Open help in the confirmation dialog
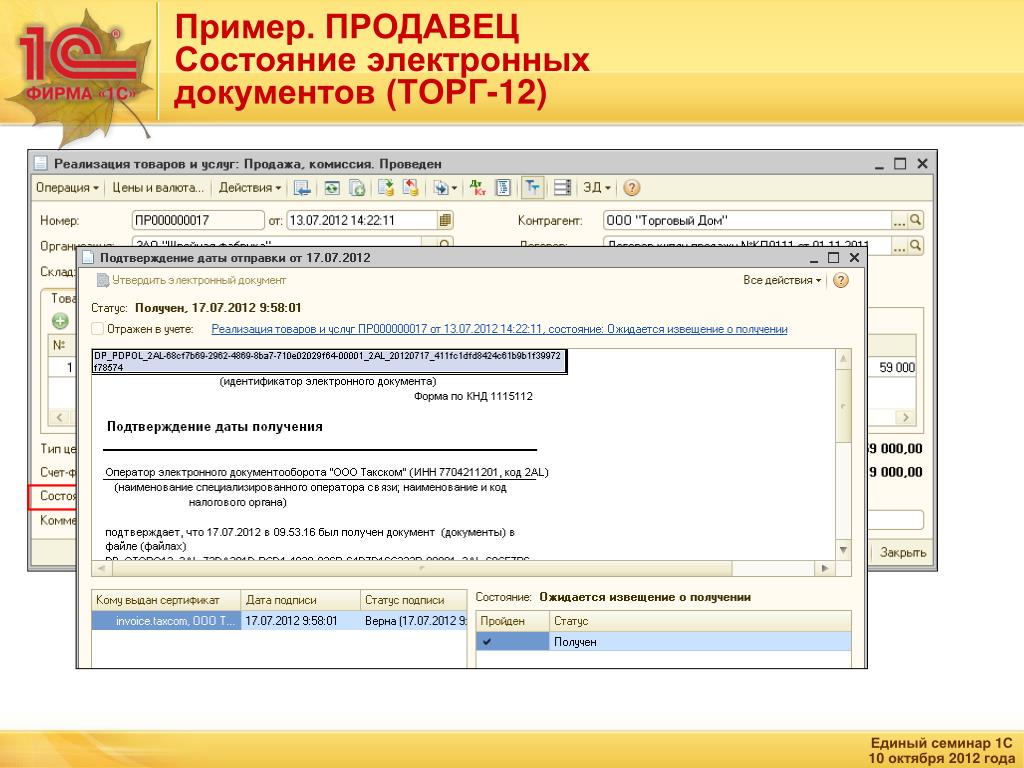 click(841, 280)
